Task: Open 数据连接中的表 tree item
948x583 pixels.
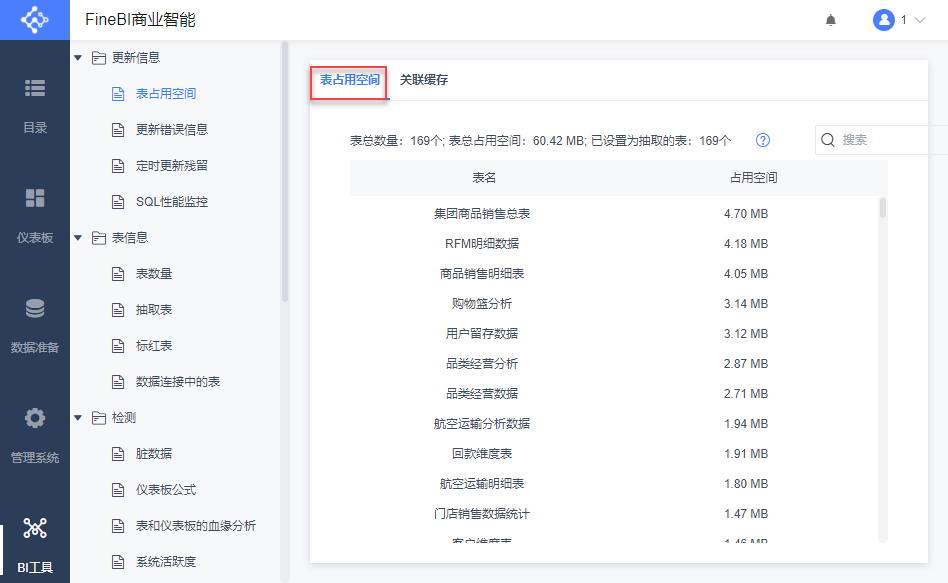Action: [x=178, y=382]
